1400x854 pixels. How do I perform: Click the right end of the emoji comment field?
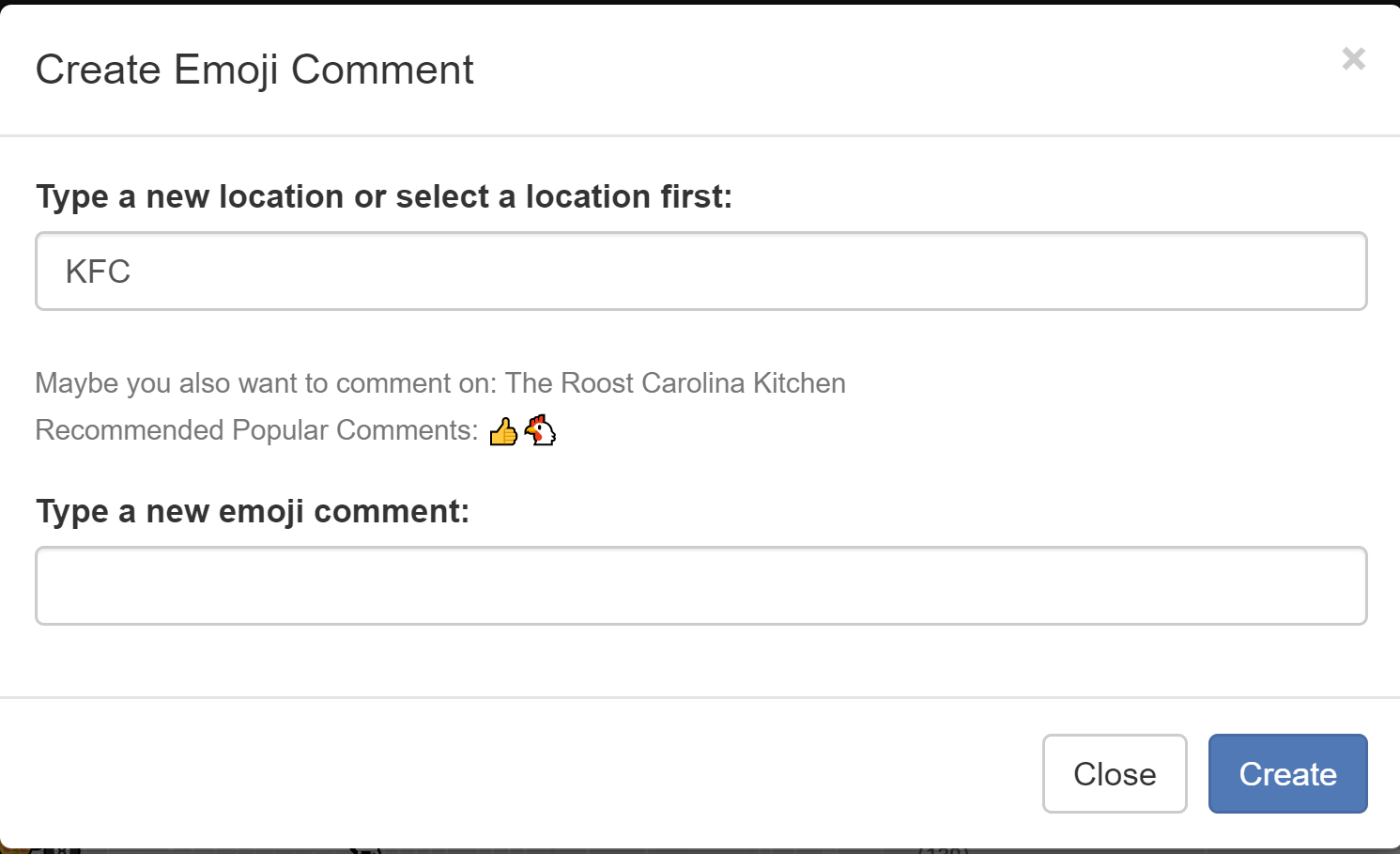[x=1343, y=585]
